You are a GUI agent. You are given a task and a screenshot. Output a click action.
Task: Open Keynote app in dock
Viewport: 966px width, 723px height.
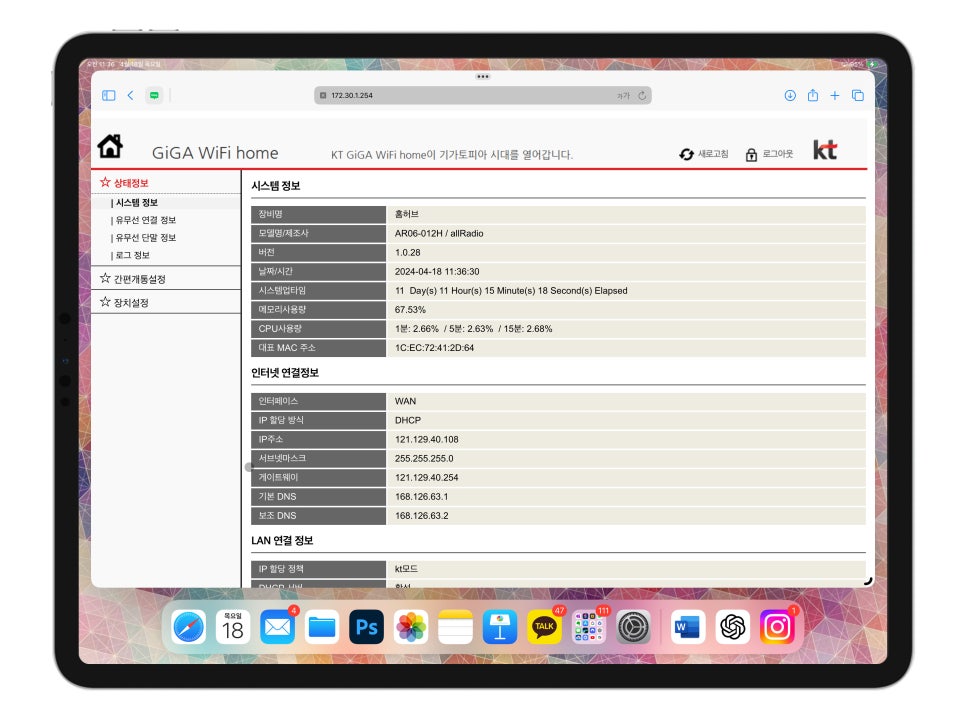pos(500,628)
